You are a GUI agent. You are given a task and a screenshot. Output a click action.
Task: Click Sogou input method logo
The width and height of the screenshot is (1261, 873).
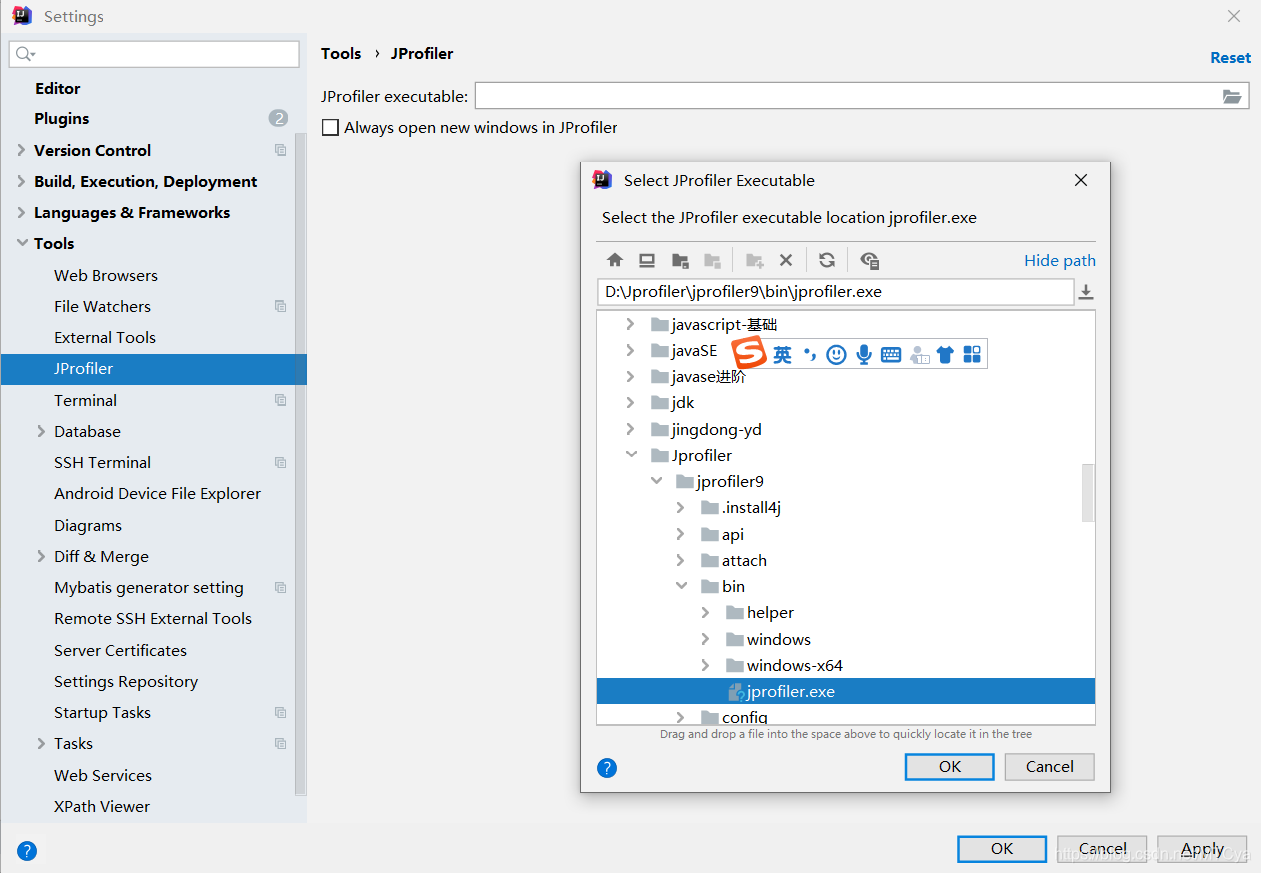(x=749, y=353)
